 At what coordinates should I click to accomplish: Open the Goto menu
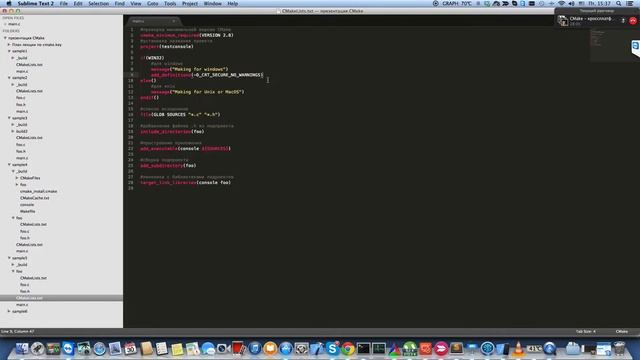(x=153, y=3)
